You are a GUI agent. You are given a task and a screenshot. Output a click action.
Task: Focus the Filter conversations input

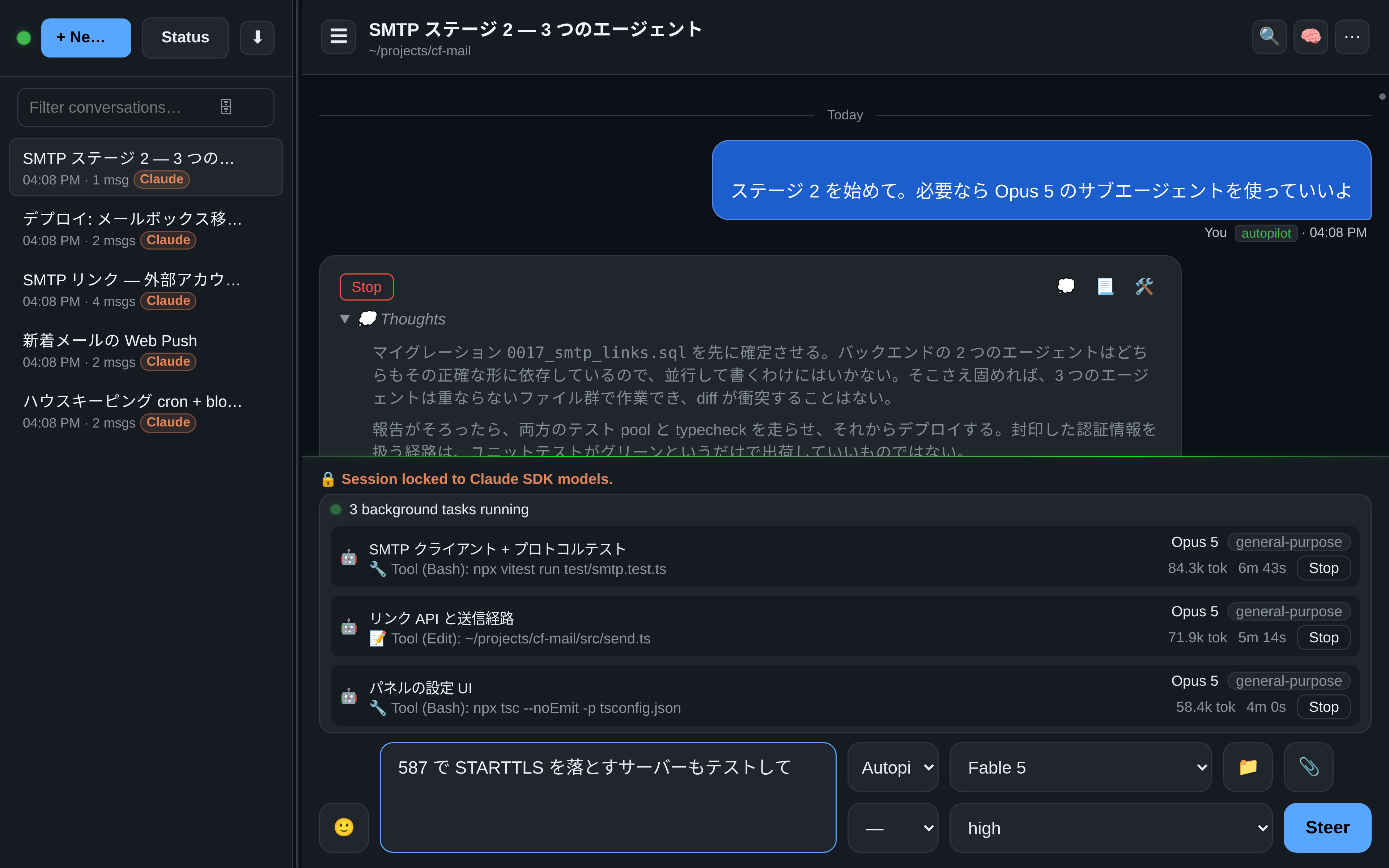(x=146, y=107)
